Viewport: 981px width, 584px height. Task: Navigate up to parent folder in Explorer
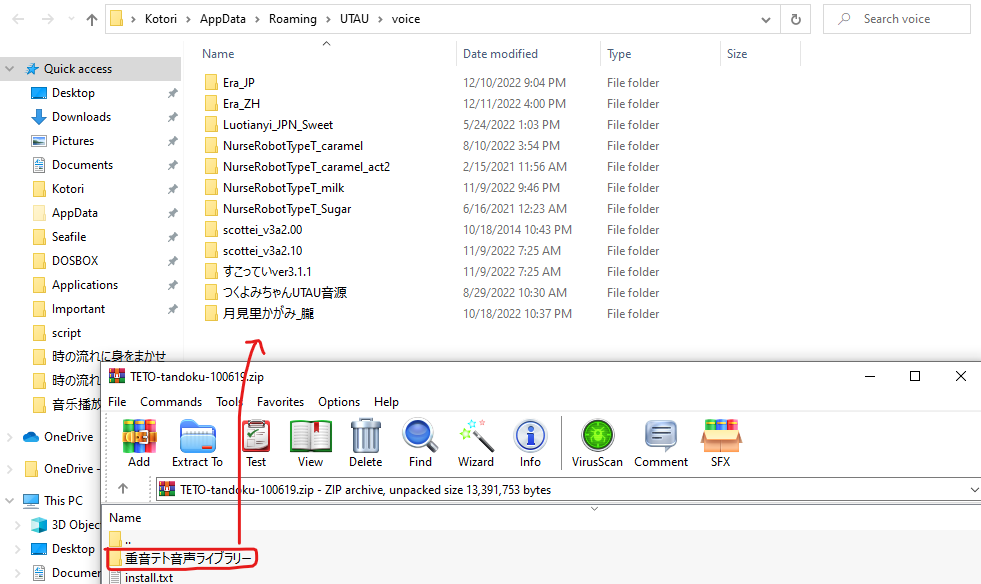pyautogui.click(x=92, y=19)
